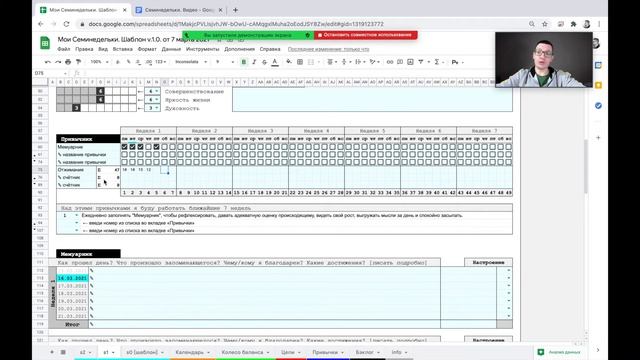Undo the last action in toolbar
640x360 pixels.
[48, 62]
